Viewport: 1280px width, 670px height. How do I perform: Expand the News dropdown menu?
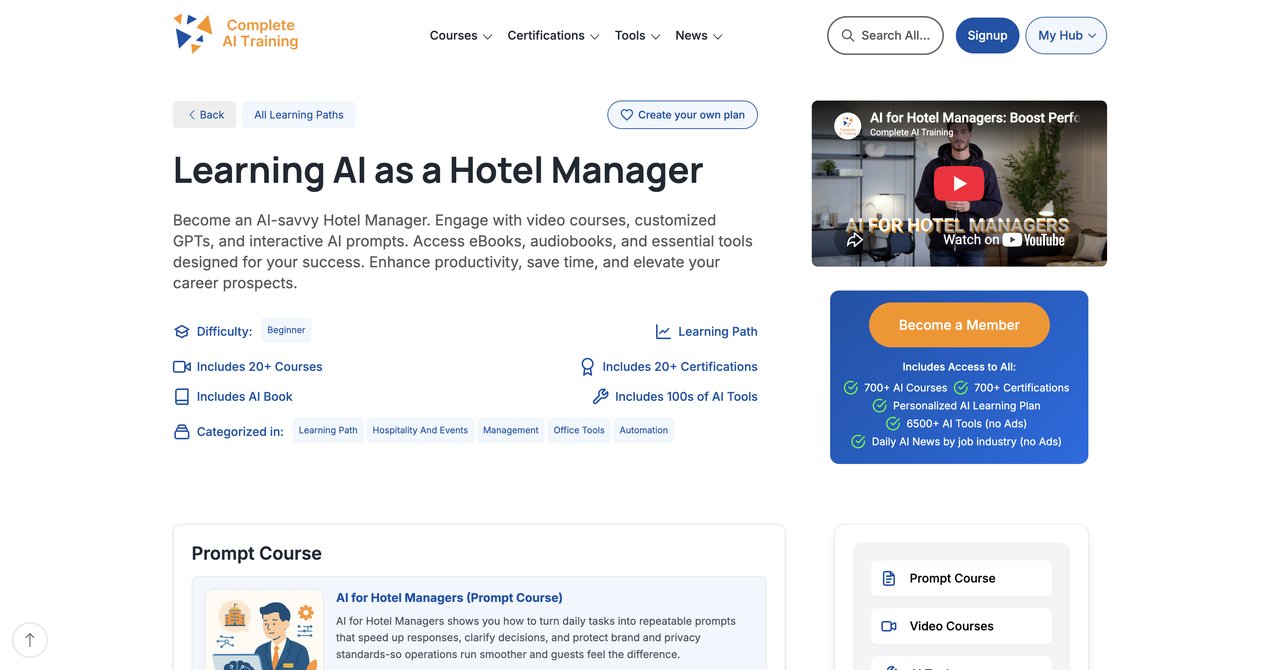coord(699,35)
